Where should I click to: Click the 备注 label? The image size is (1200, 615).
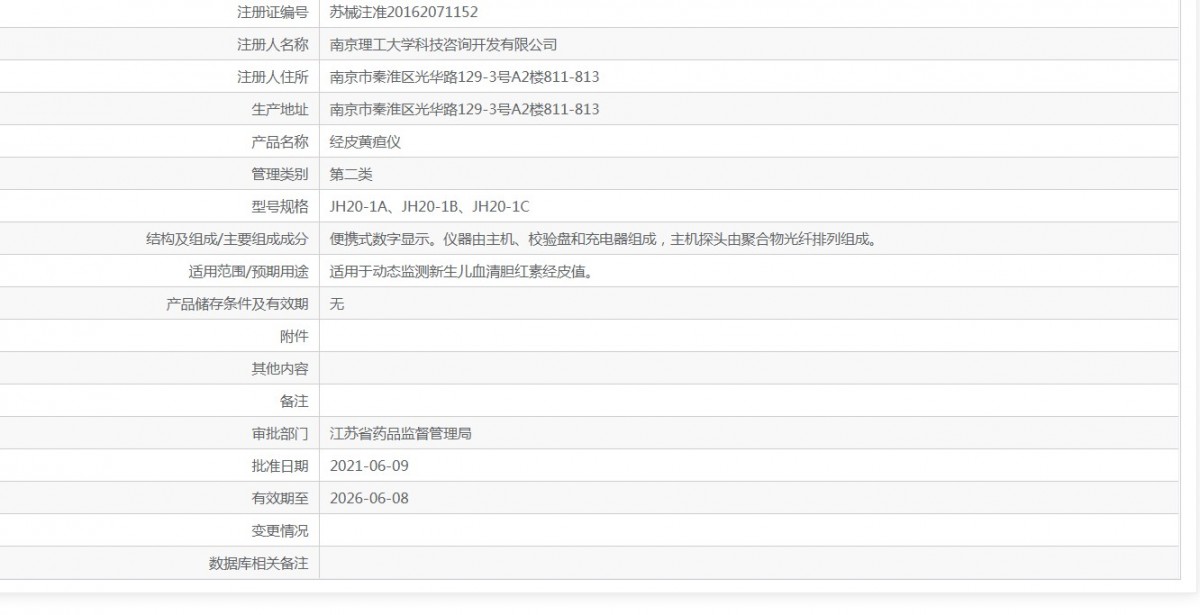(x=294, y=401)
